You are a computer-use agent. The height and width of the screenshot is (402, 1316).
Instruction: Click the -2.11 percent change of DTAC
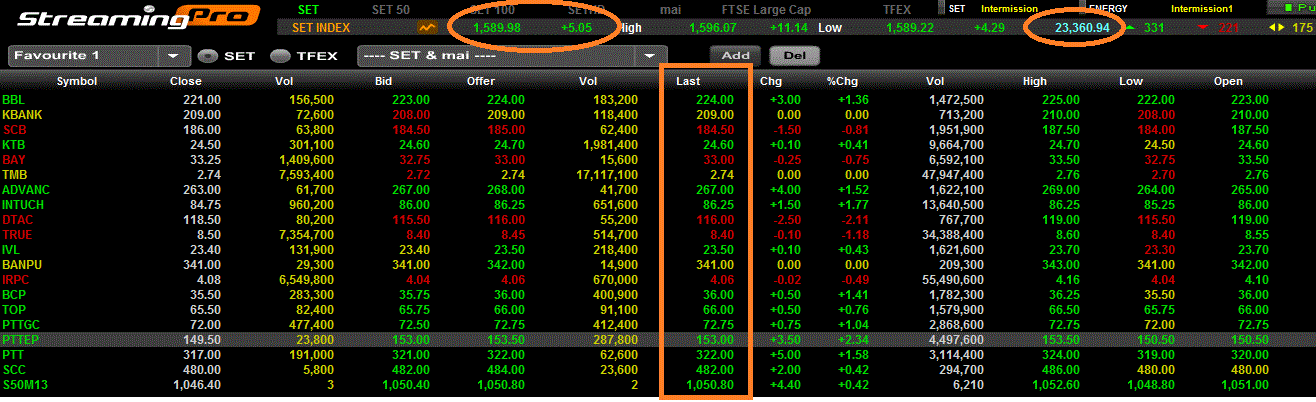(855, 220)
